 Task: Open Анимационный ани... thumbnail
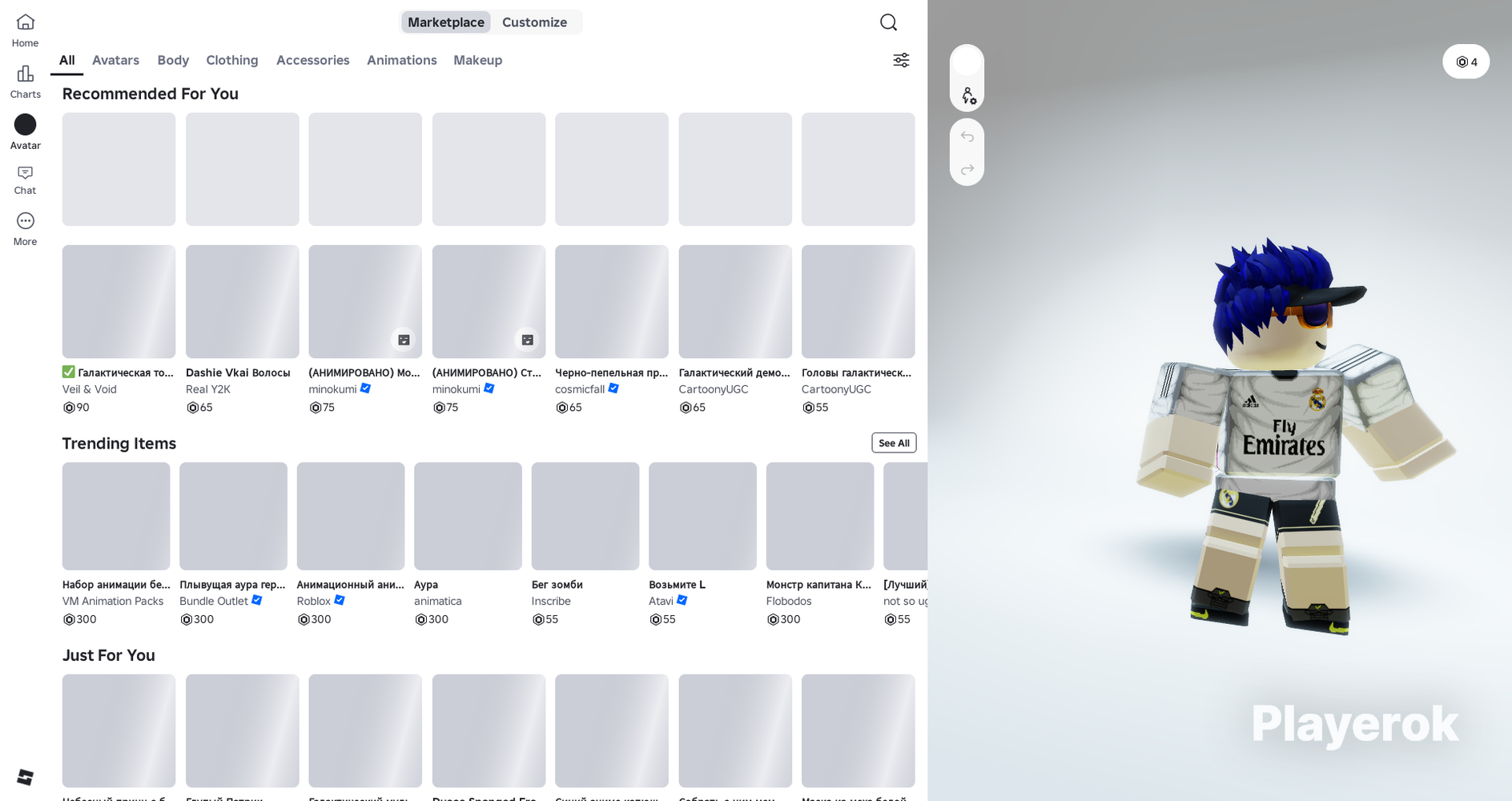click(351, 516)
